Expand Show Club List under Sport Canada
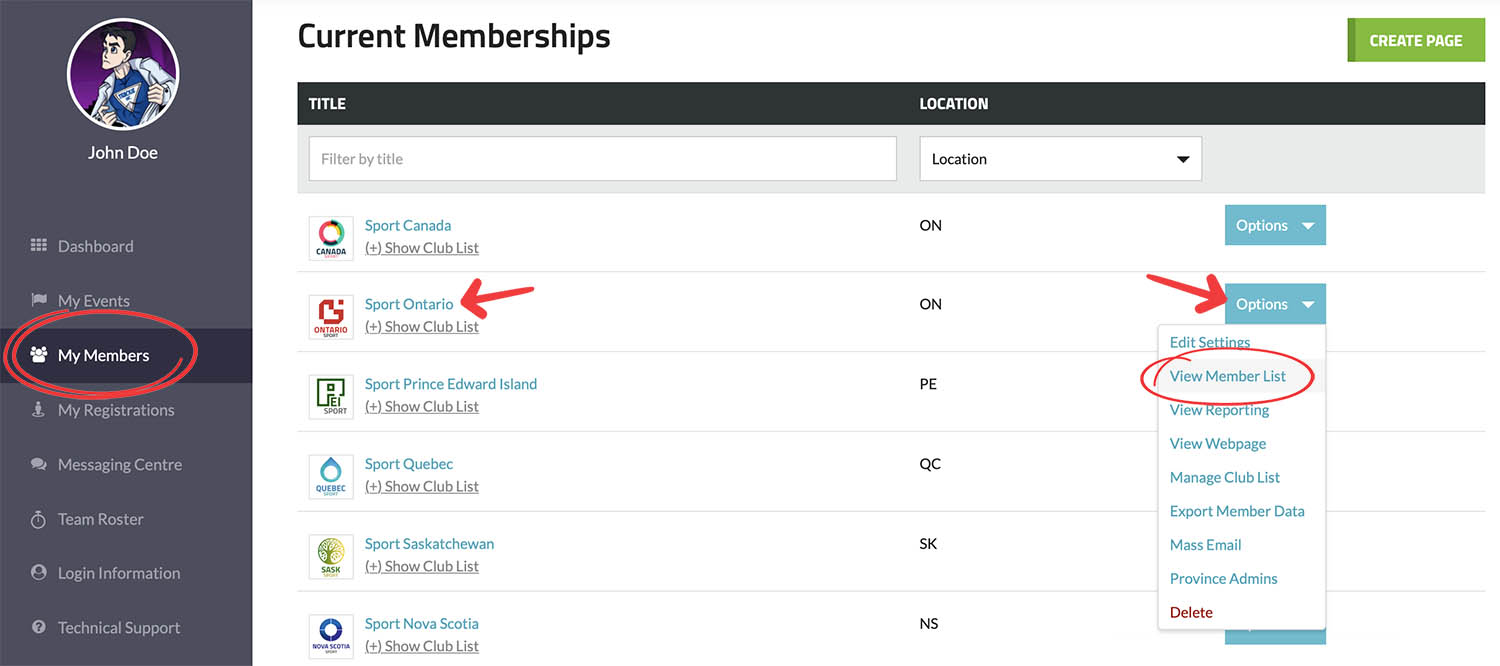 coord(422,248)
